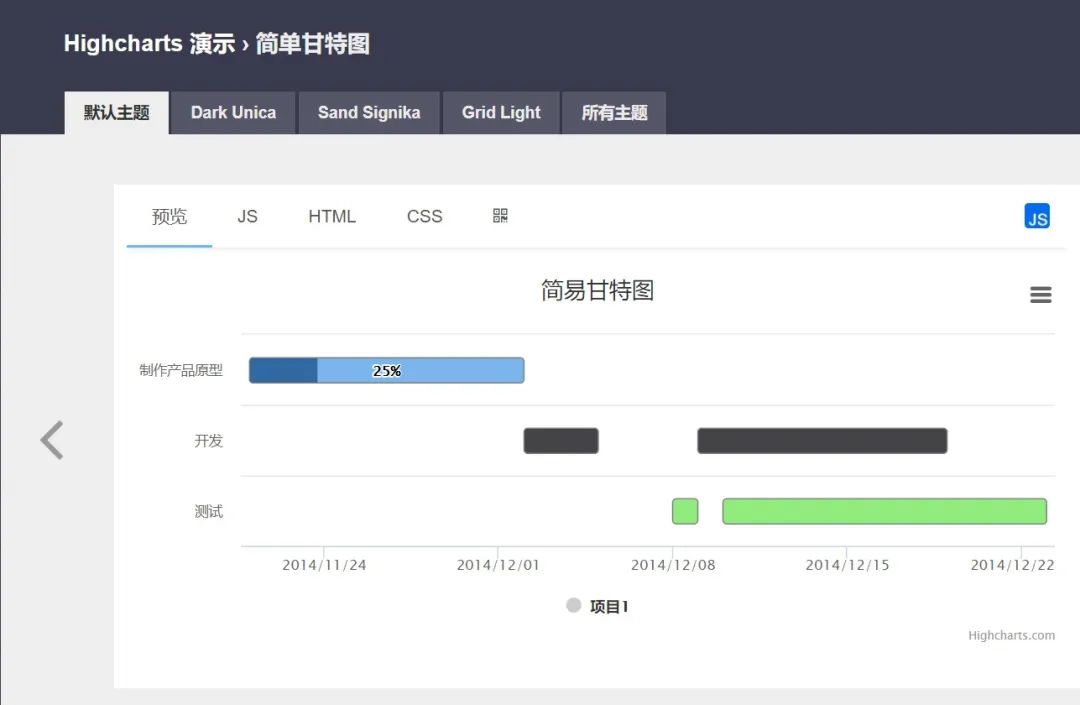
Task: Open the Highcharts.com credits link
Action: tap(1011, 635)
